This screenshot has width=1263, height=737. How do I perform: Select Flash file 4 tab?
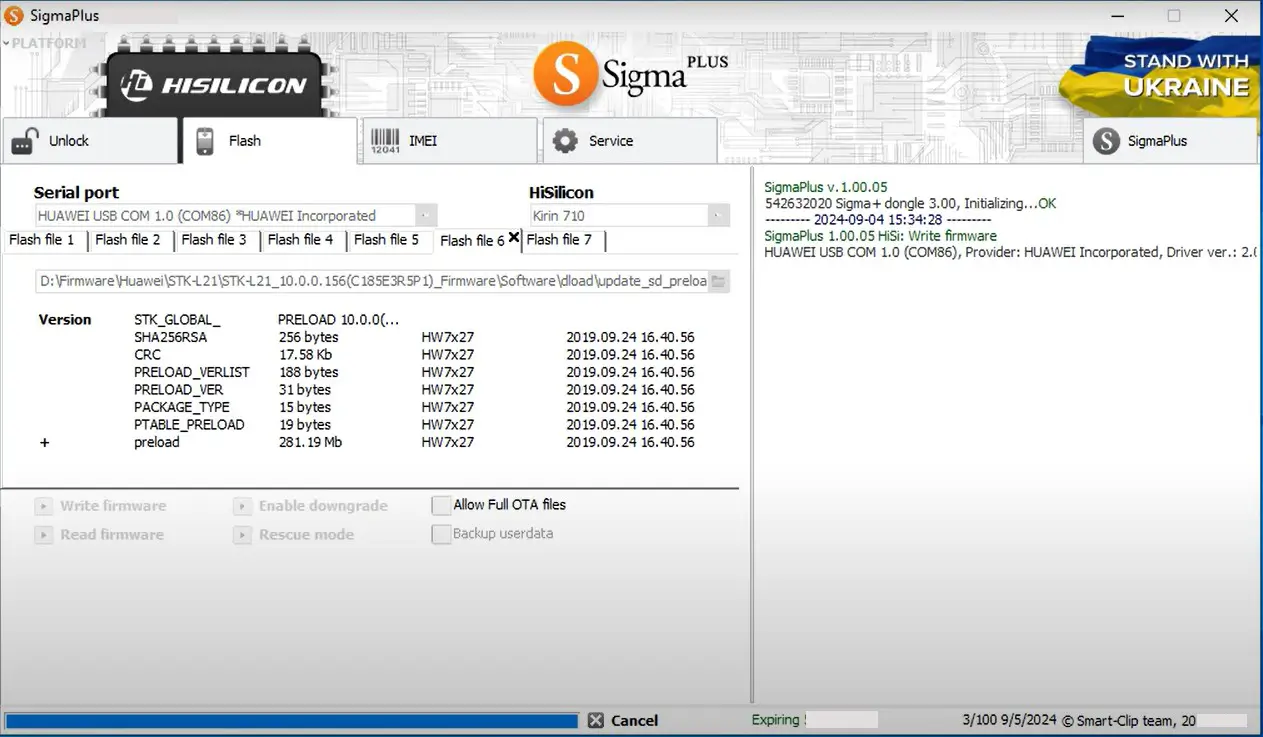pyautogui.click(x=300, y=240)
